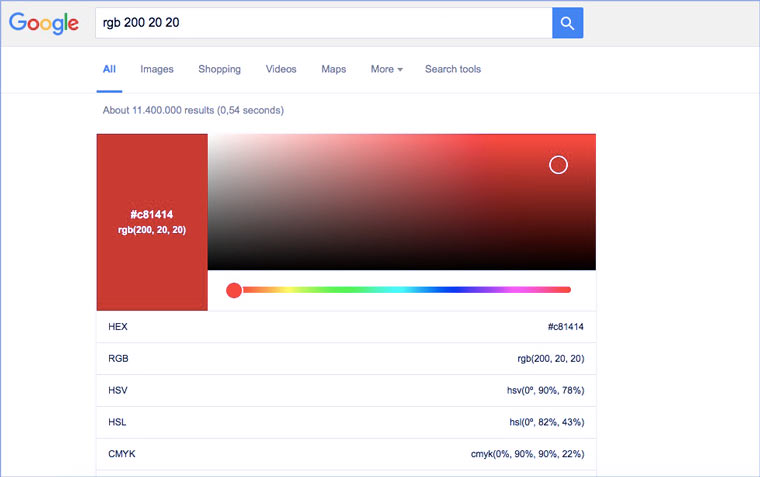
Task: Click #c81414 text inside the swatch
Action: (x=152, y=214)
